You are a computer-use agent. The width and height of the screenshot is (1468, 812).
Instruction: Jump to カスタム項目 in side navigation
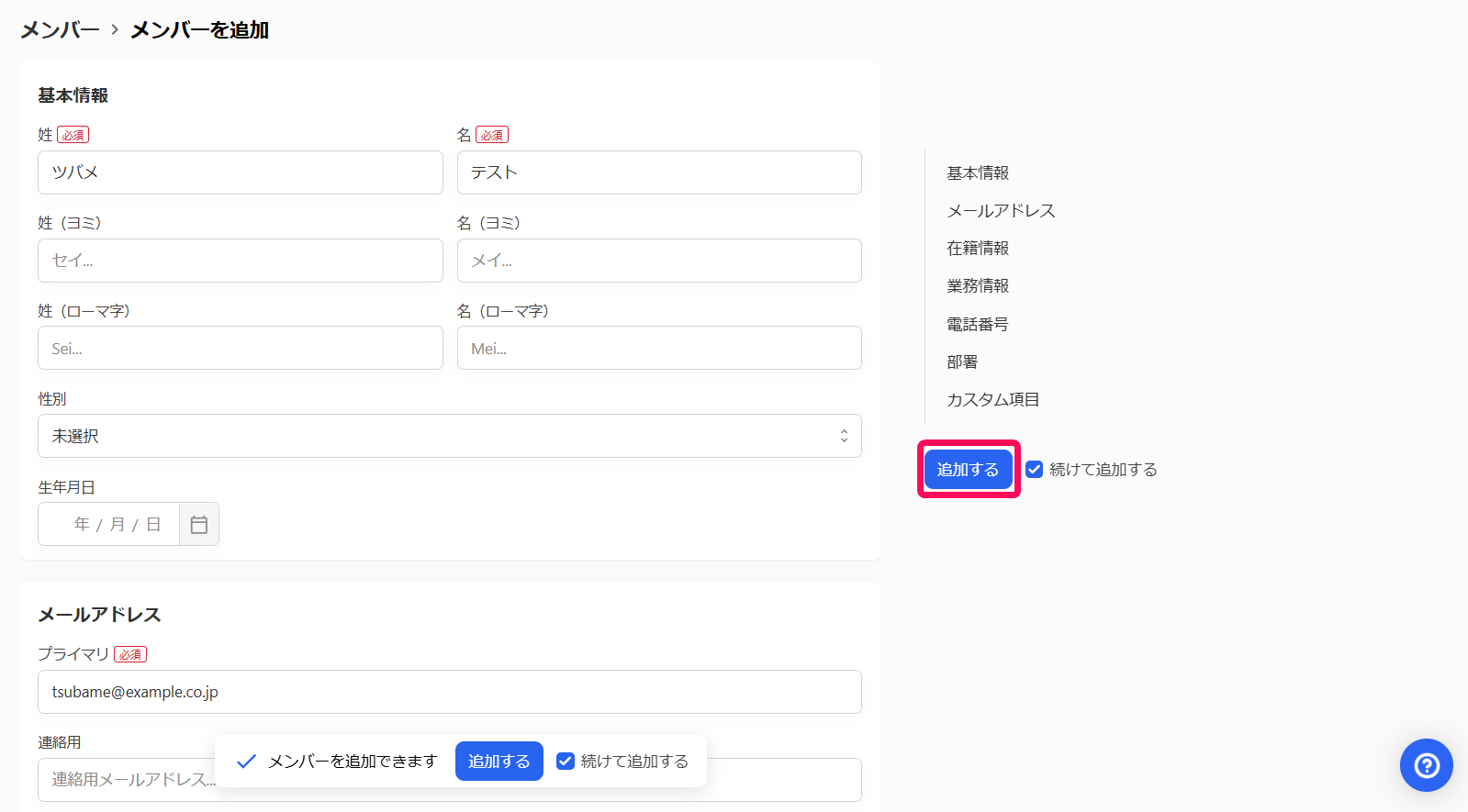point(993,399)
